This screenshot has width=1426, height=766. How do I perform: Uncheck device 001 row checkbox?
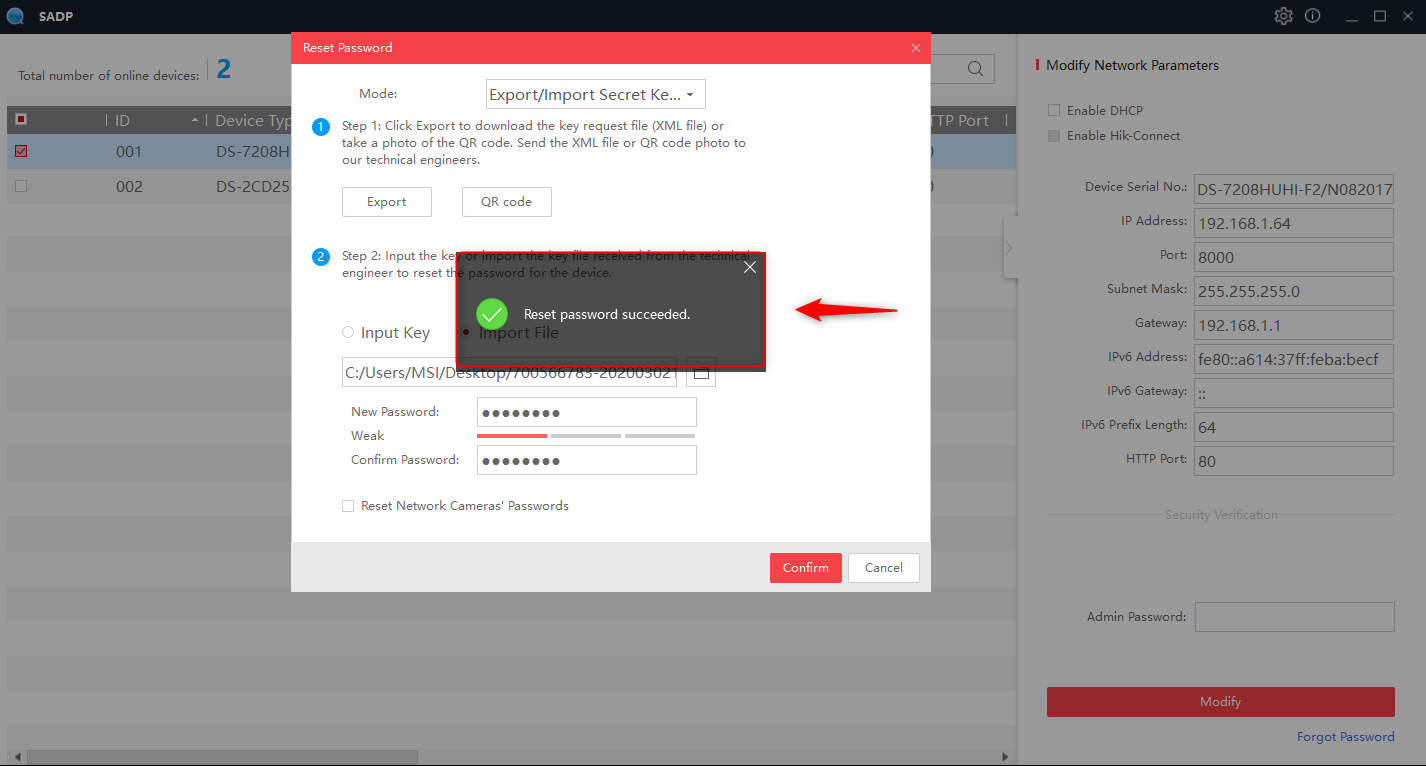21,152
